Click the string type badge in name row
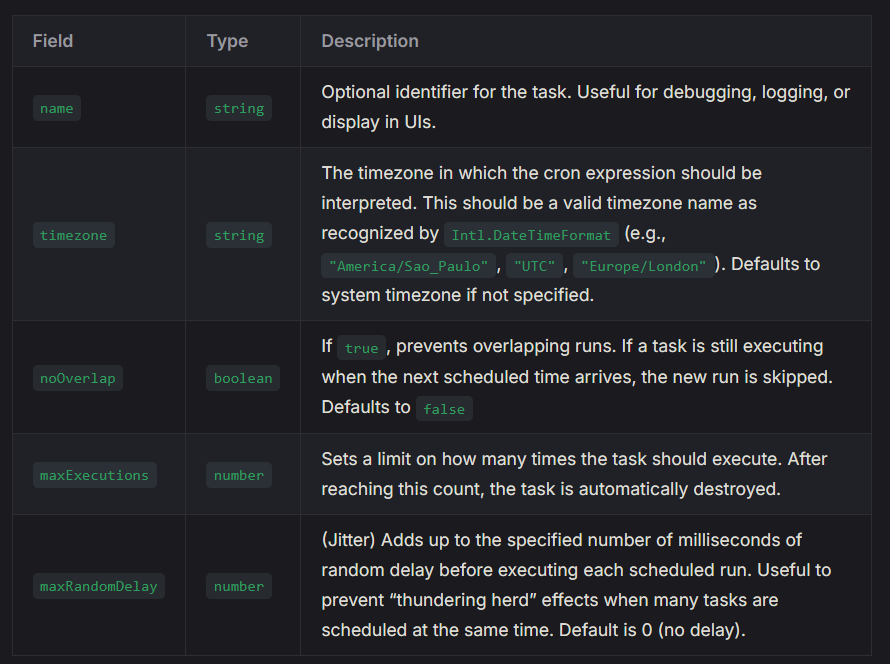Screen dimensions: 890x664 (x=239, y=108)
